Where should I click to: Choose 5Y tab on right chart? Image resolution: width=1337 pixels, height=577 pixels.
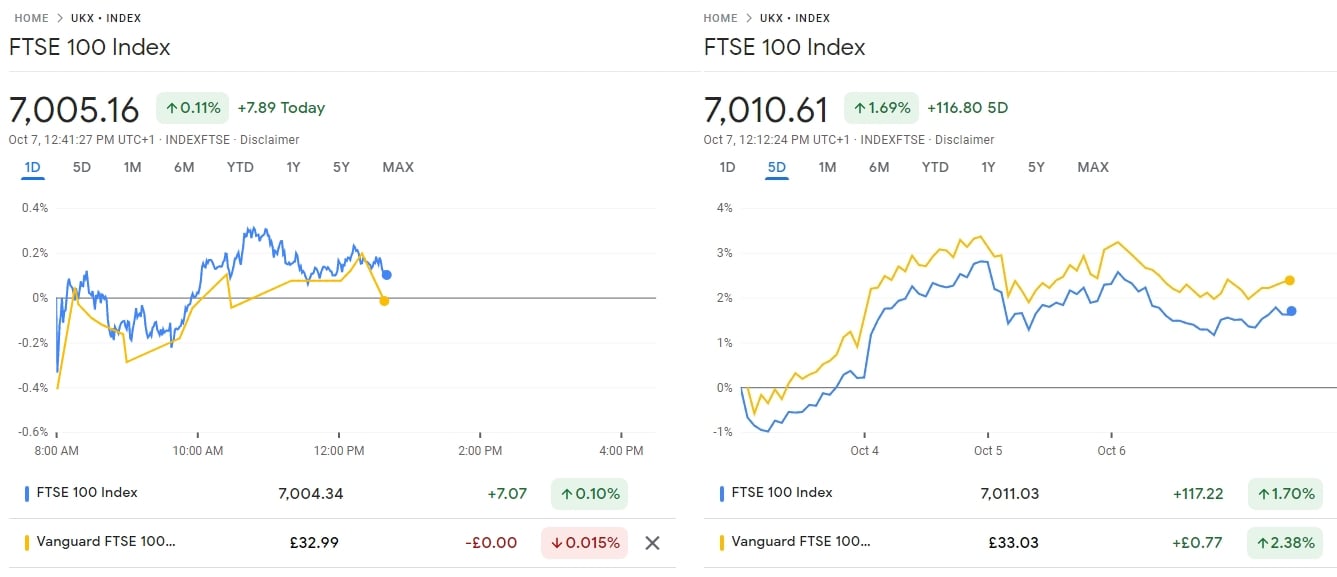tap(1036, 167)
